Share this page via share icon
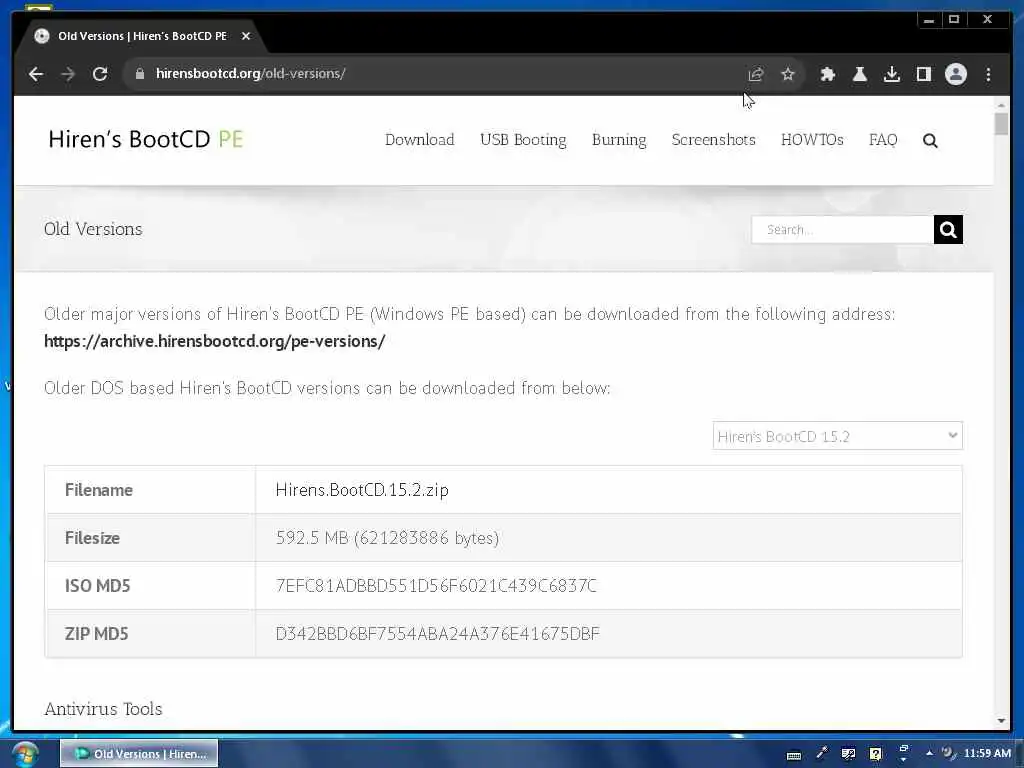This screenshot has height=768, width=1024. point(756,74)
